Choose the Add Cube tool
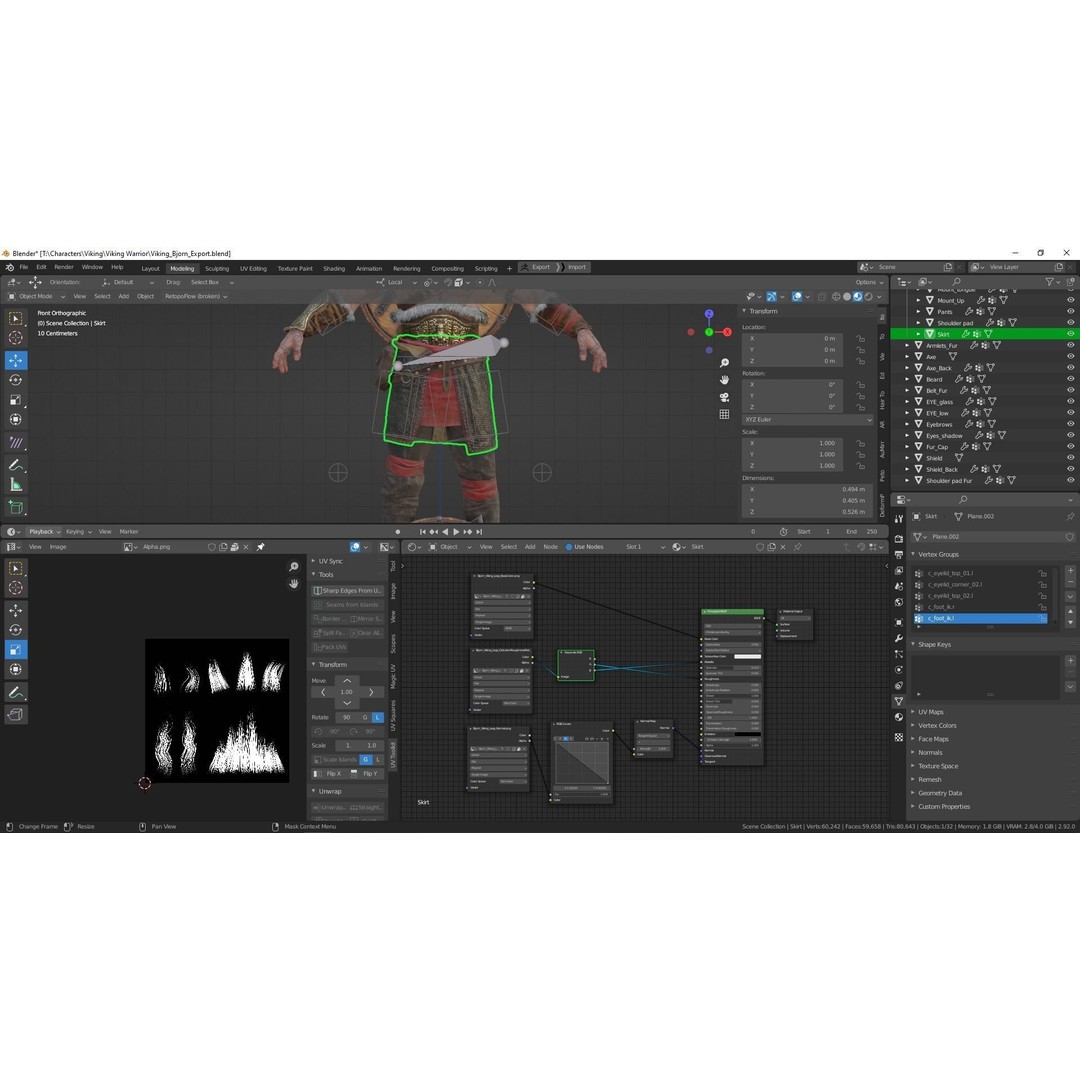The height and width of the screenshot is (1080, 1080). (16, 508)
